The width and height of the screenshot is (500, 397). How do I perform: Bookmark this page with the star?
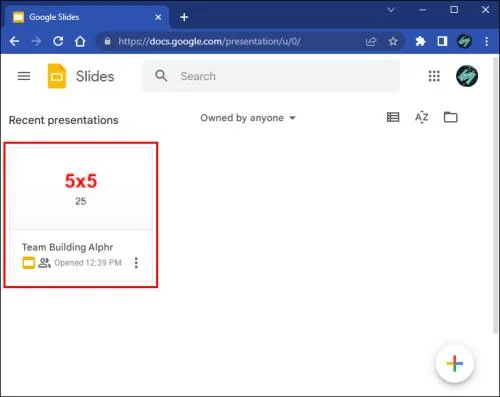(x=393, y=41)
